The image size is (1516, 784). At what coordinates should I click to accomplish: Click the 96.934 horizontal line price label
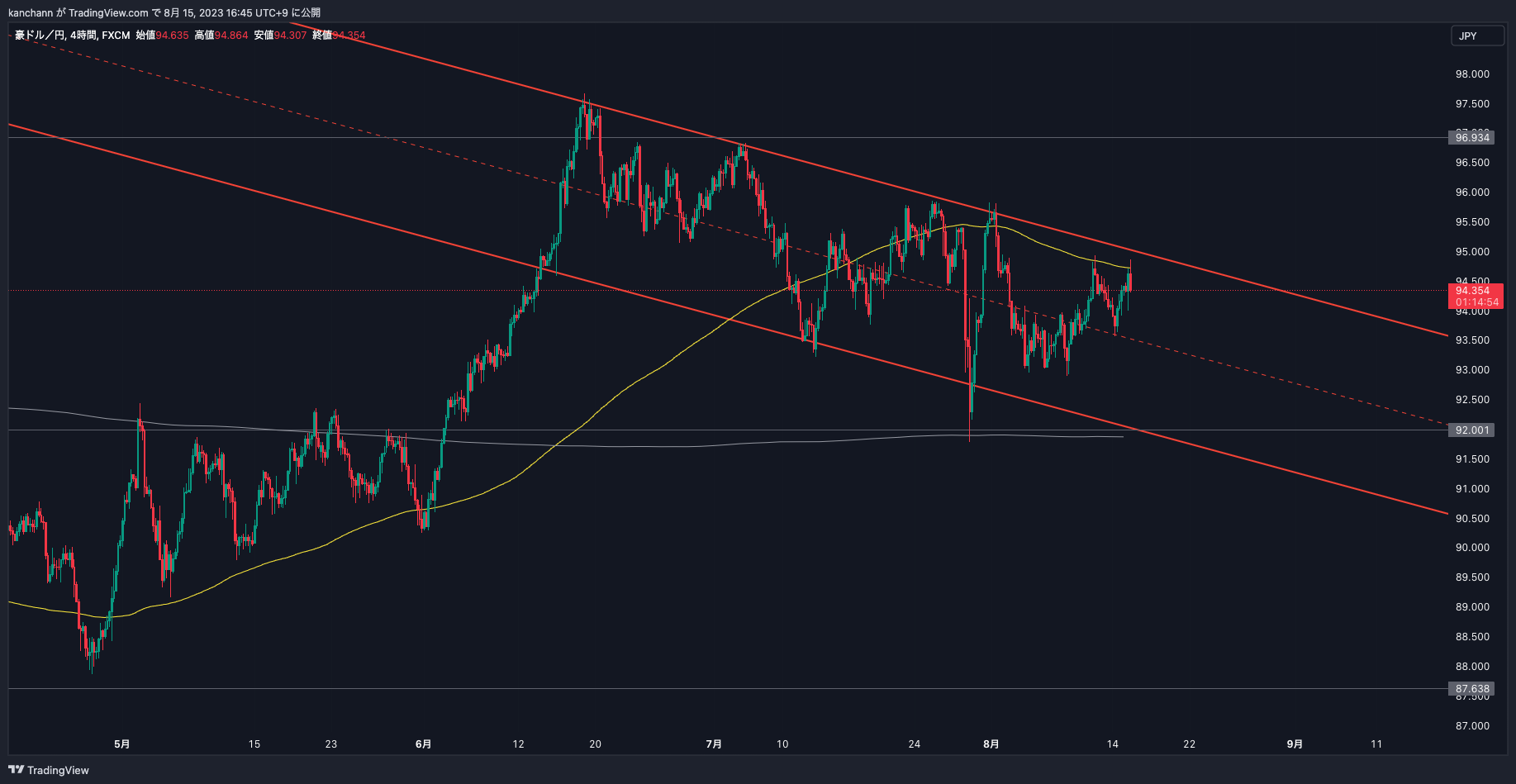click(x=1472, y=137)
